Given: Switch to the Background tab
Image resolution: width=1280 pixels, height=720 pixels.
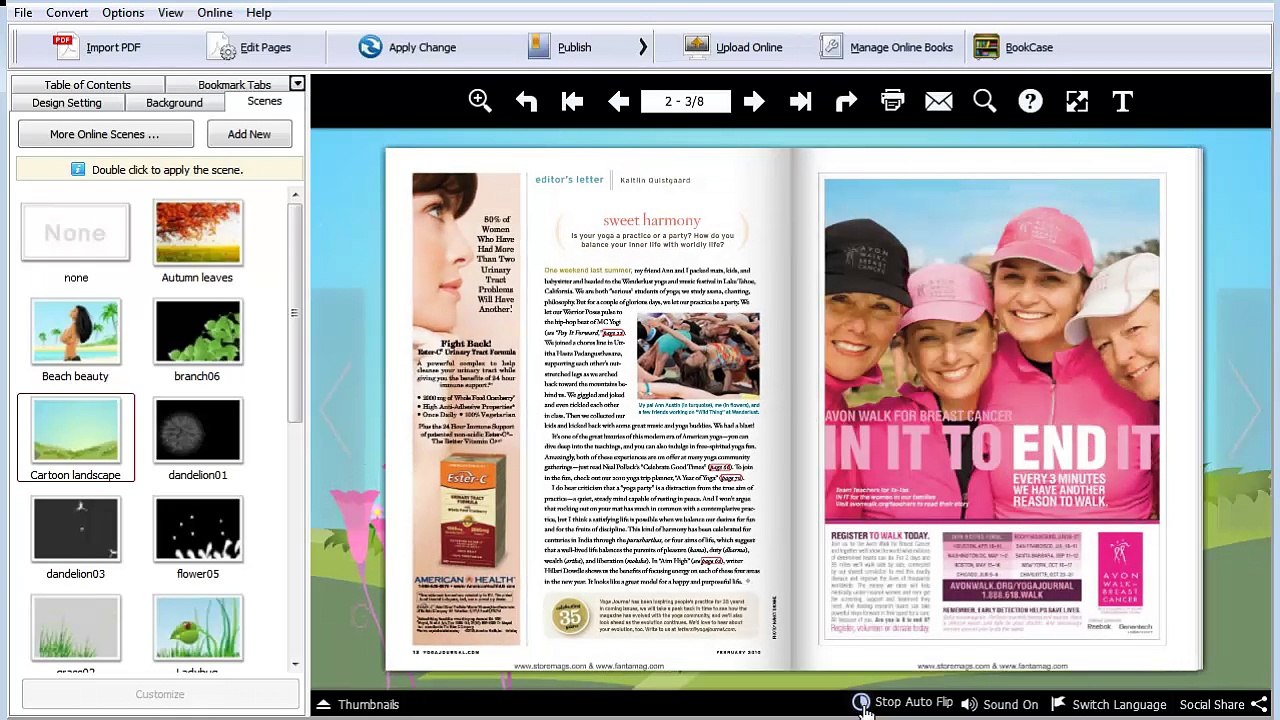Looking at the screenshot, I should (x=174, y=103).
